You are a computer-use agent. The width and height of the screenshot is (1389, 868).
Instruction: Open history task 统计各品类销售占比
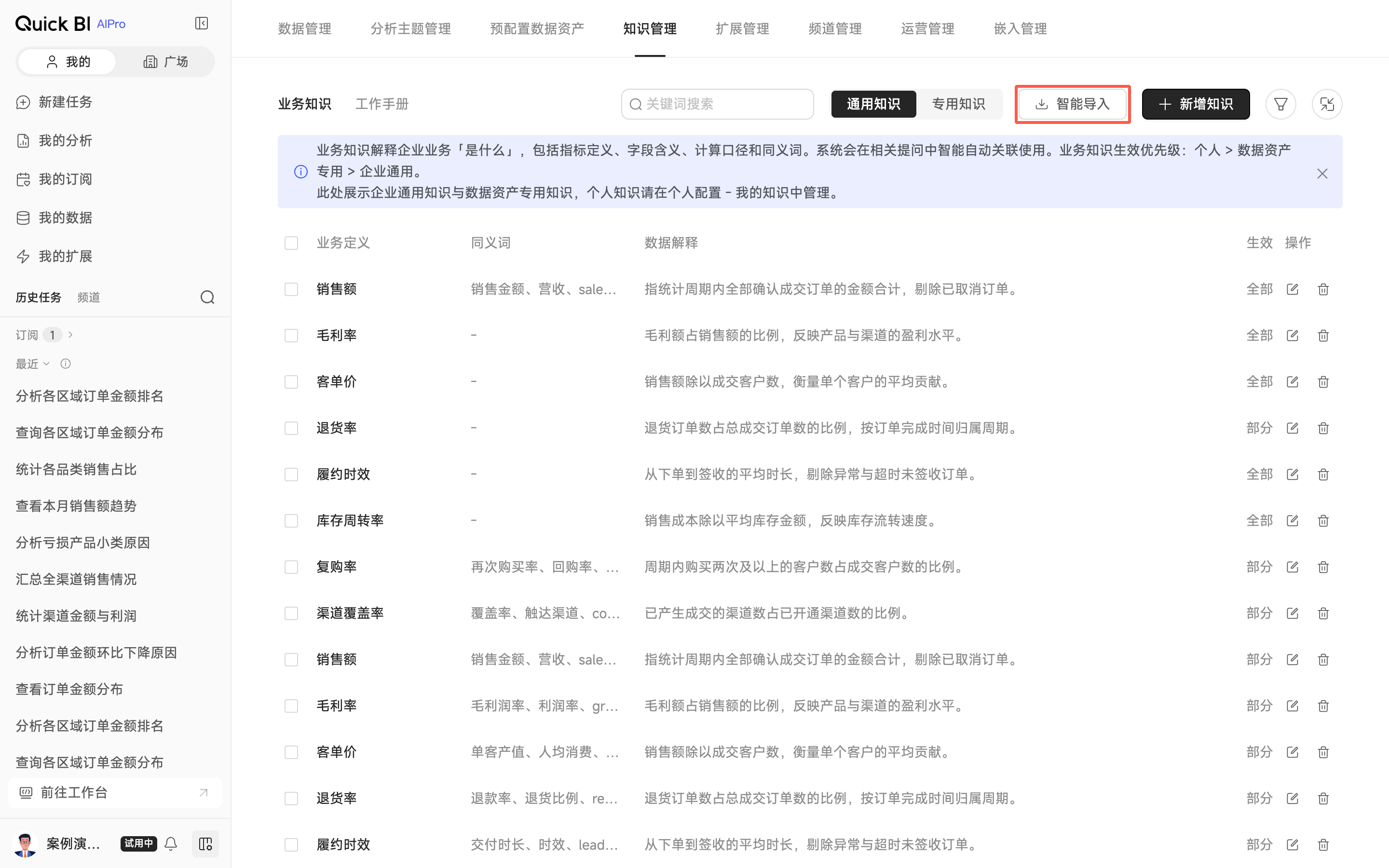point(76,469)
